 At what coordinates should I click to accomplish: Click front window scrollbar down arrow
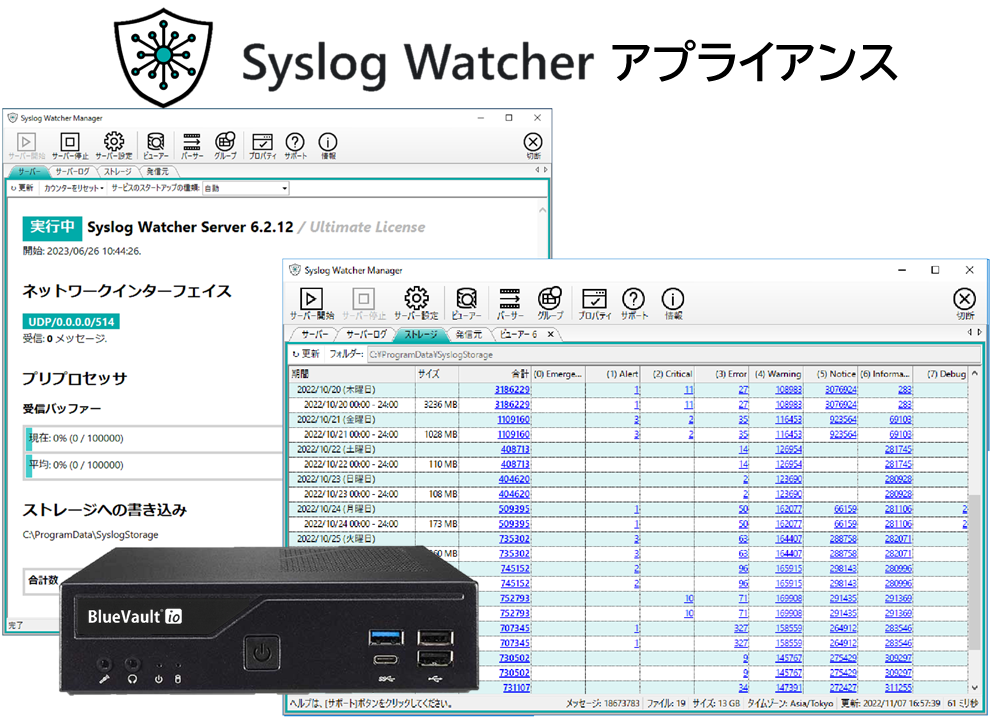click(x=974, y=687)
